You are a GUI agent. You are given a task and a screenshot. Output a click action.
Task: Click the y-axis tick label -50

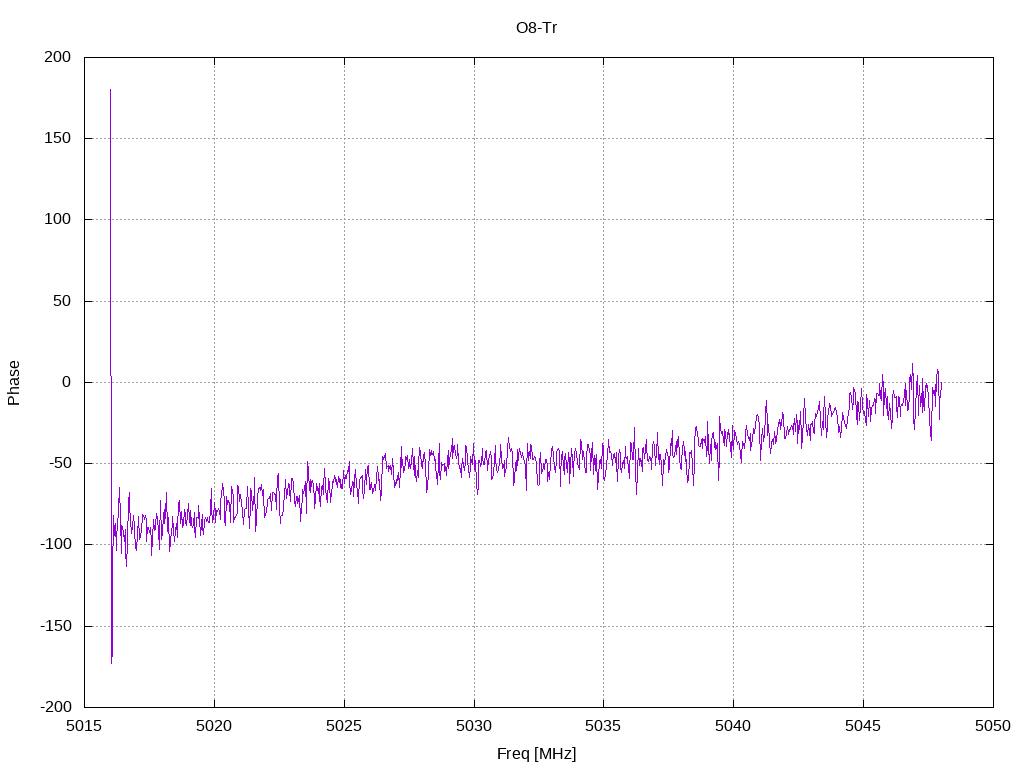point(59,463)
